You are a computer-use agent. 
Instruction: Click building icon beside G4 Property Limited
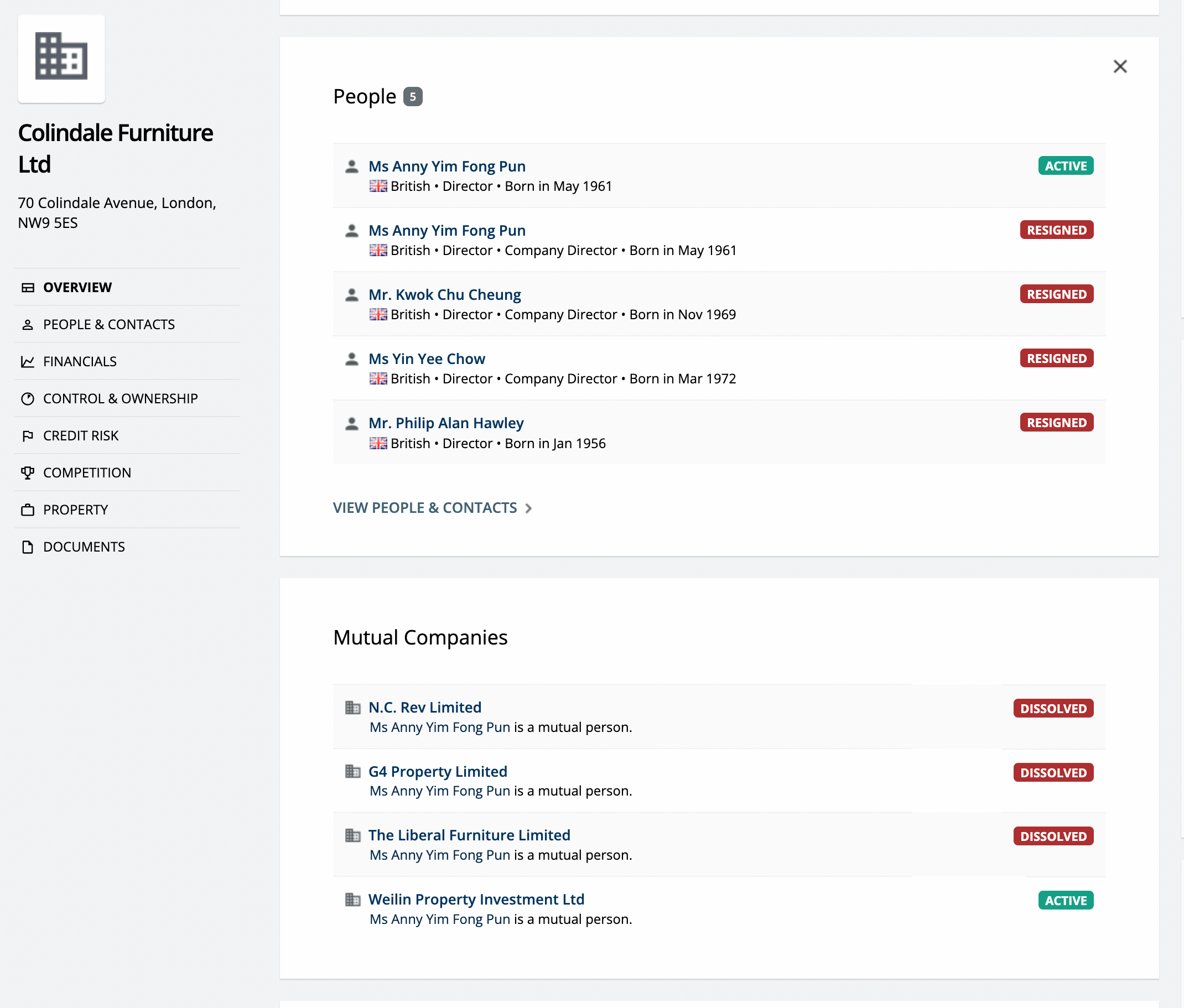[x=352, y=771]
